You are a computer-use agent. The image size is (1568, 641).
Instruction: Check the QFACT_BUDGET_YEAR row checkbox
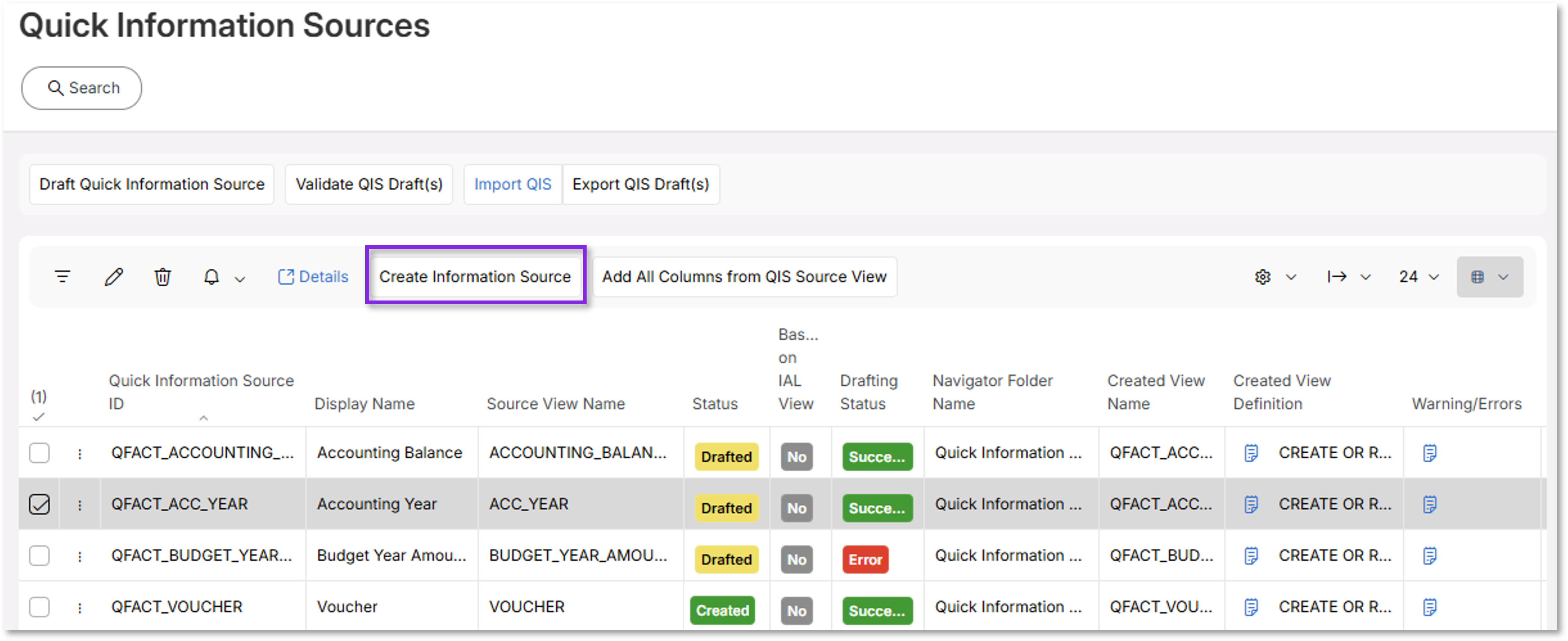tap(40, 556)
